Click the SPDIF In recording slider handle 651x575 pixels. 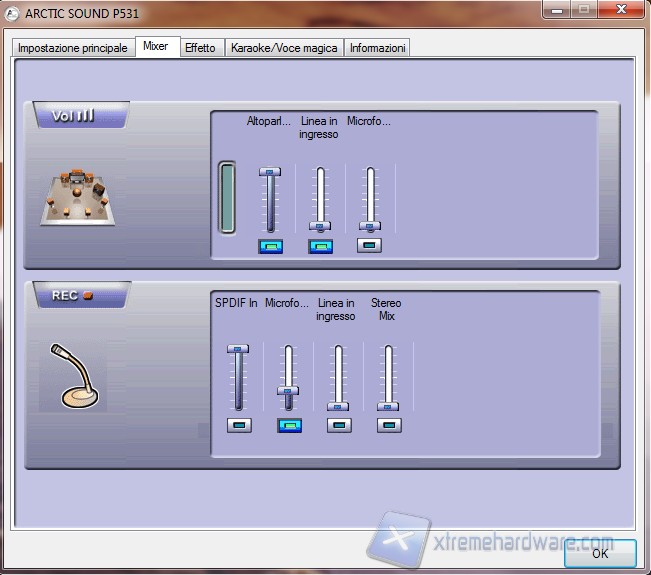[x=238, y=349]
